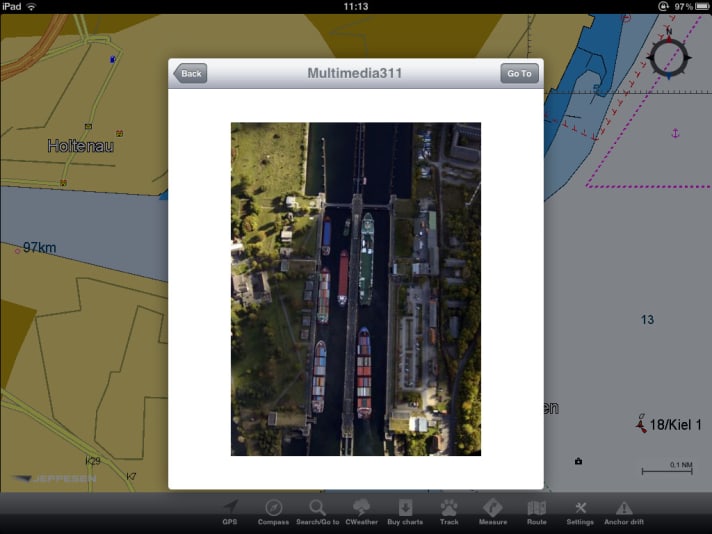This screenshot has height=534, width=712.
Task: Tap the 97km canal distance marker
Action: [39, 247]
